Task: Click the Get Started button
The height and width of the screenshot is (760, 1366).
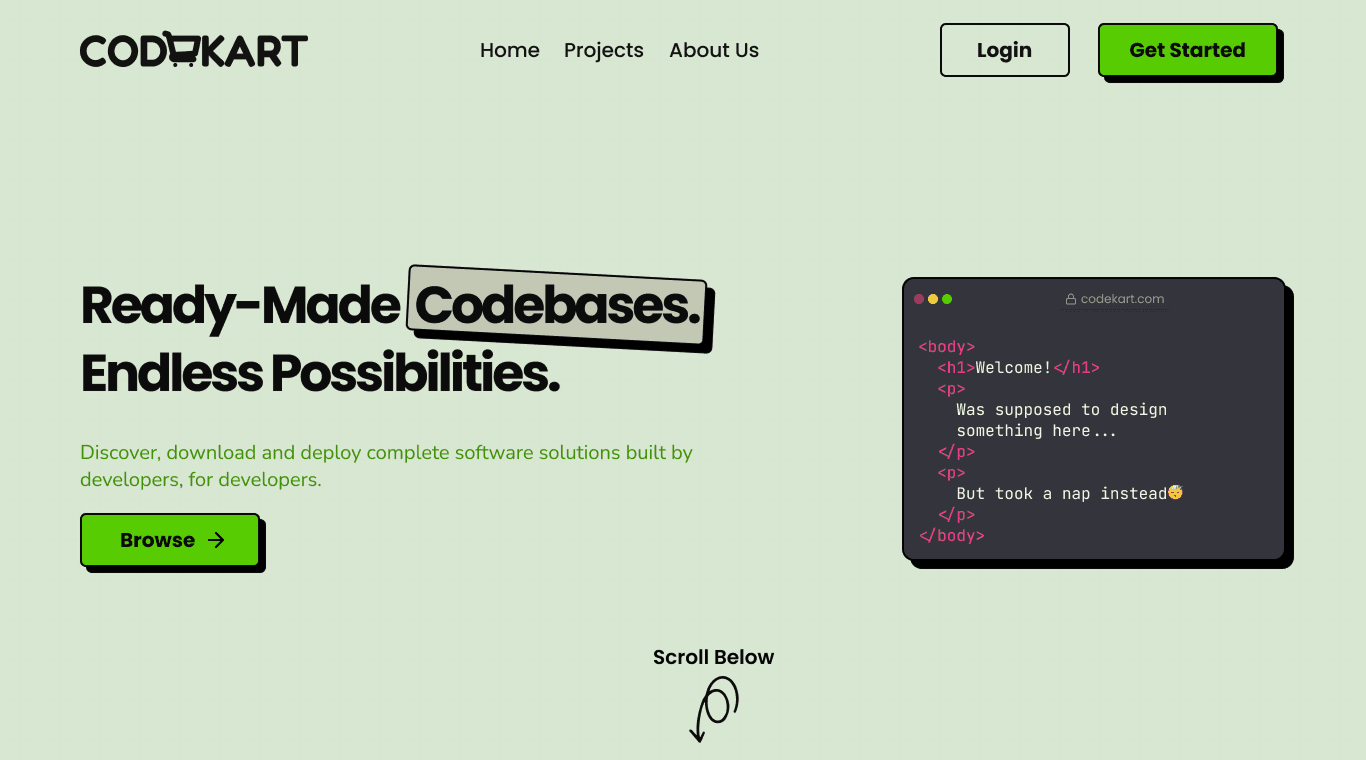Action: click(1188, 50)
